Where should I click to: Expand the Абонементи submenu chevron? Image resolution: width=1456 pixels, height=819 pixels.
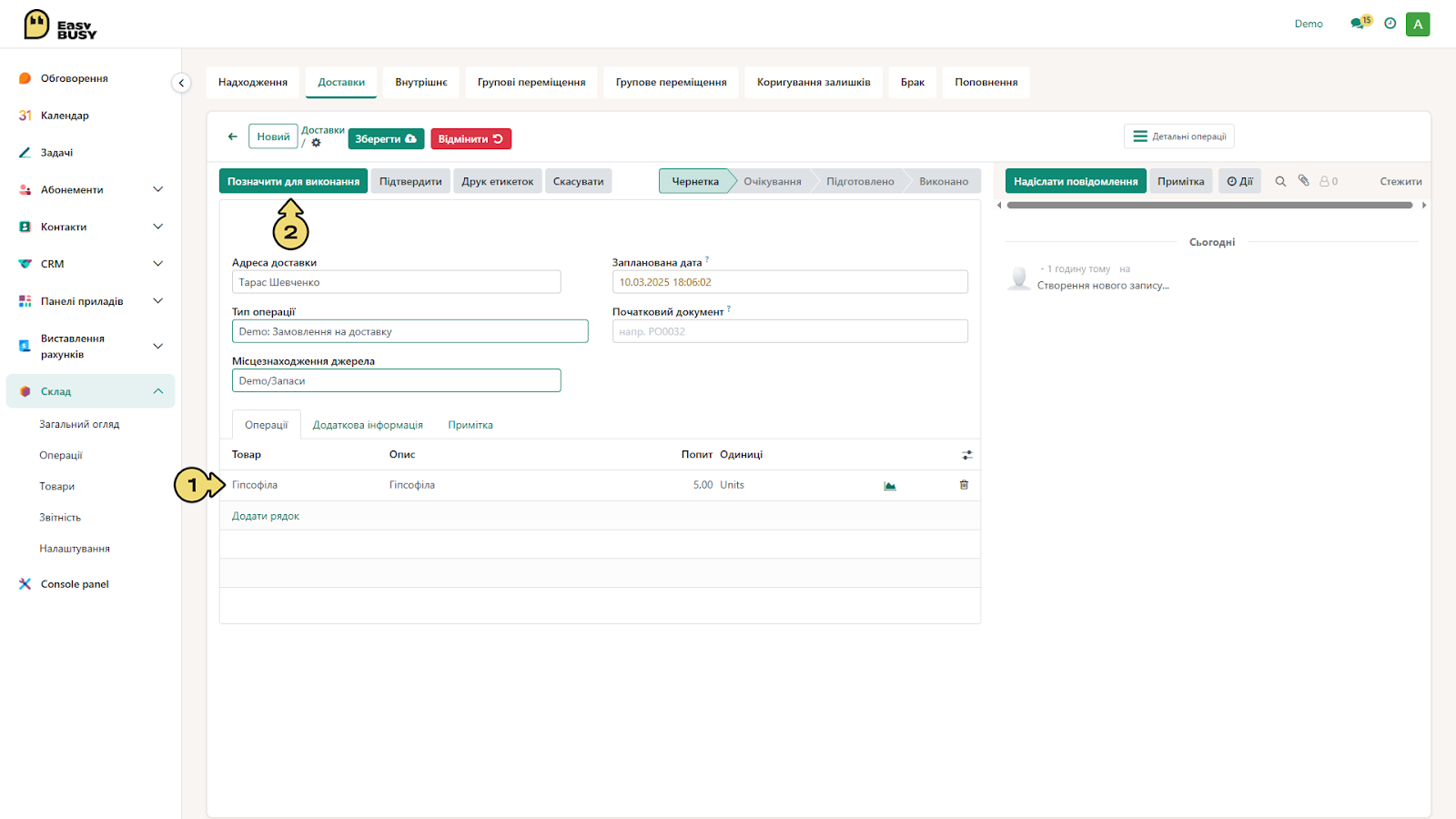[x=157, y=189]
